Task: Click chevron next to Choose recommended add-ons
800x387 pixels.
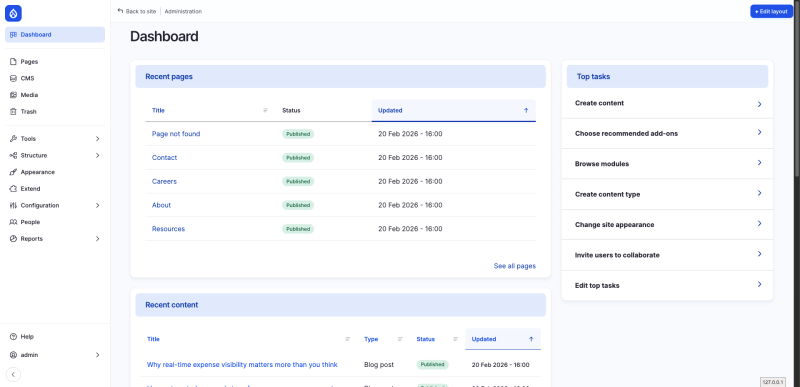Action: (x=759, y=133)
